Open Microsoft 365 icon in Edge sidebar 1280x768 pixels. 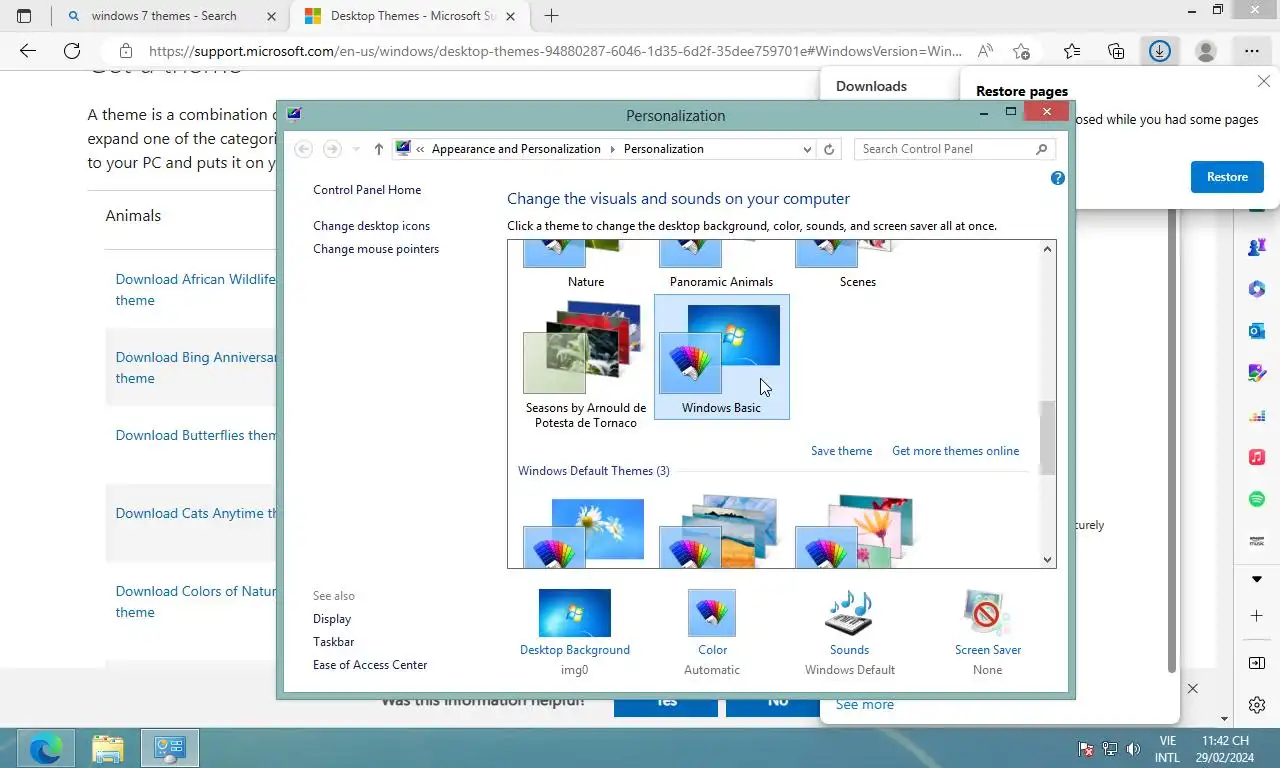(x=1257, y=289)
